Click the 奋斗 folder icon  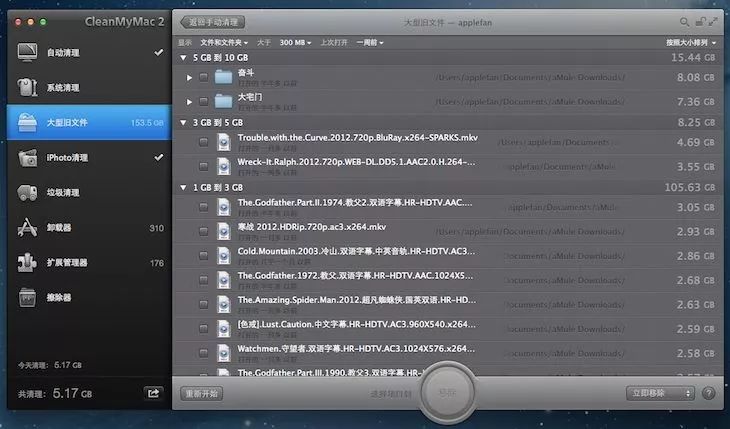223,77
